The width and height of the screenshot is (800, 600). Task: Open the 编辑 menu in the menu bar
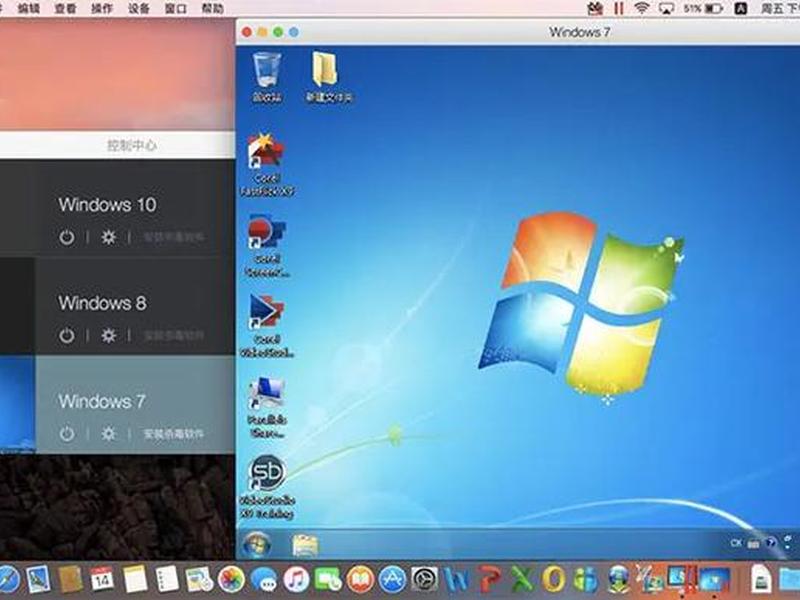[29, 8]
